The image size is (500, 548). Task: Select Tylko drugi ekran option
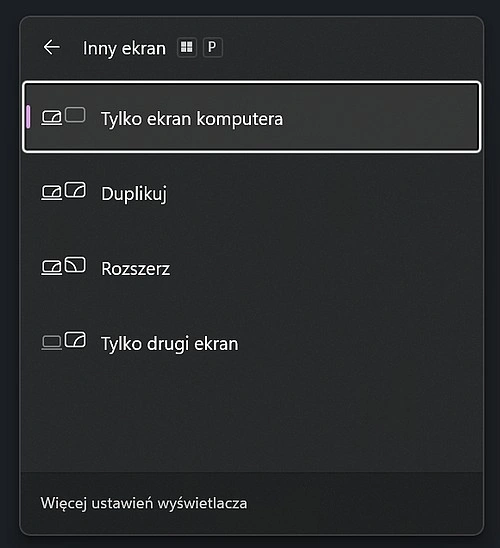coord(252,342)
